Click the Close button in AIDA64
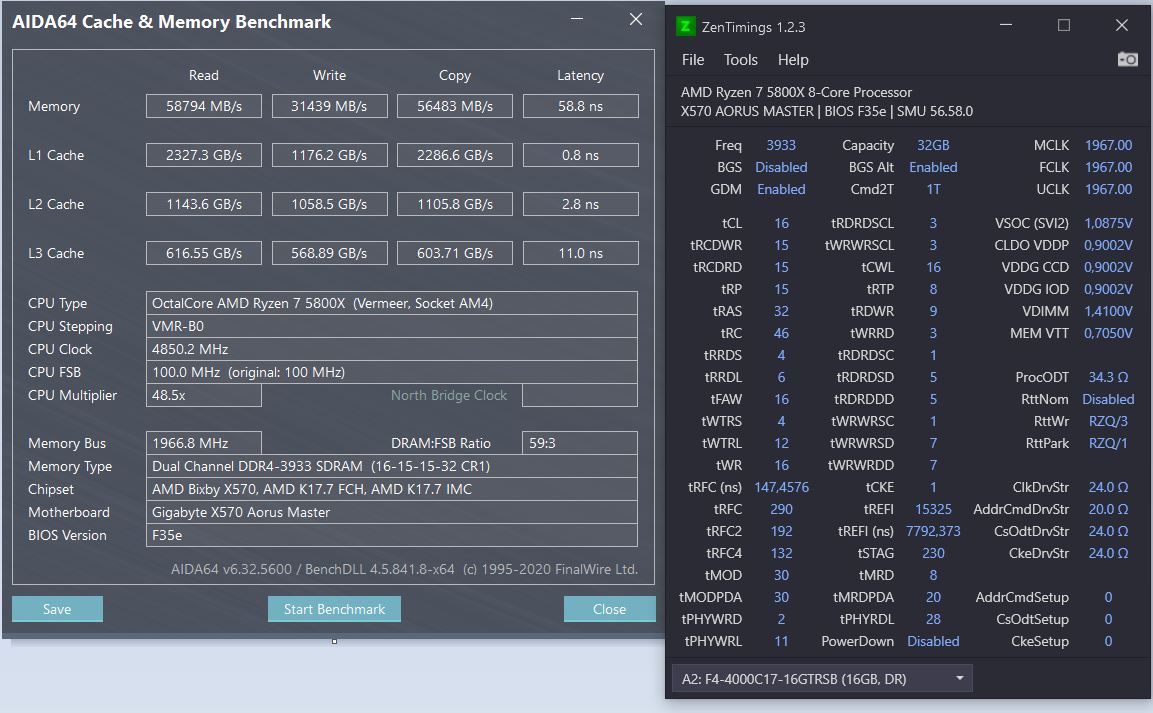Viewport: 1153px width, 713px height. point(610,609)
